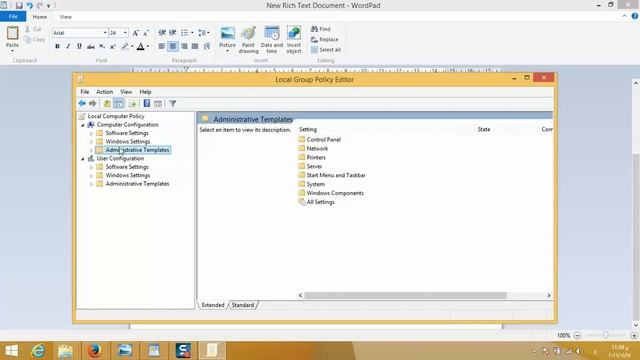Open WordPad File tab
The height and width of the screenshot is (360, 640).
point(13,16)
